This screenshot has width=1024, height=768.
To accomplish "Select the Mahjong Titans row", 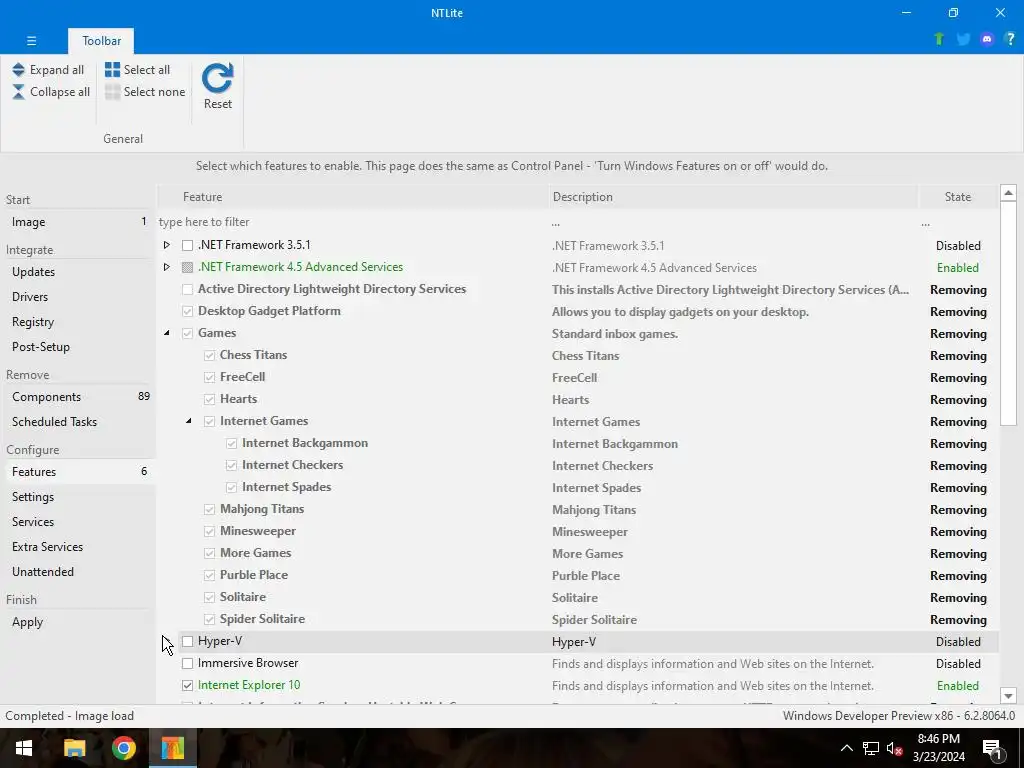I will click(x=578, y=509).
